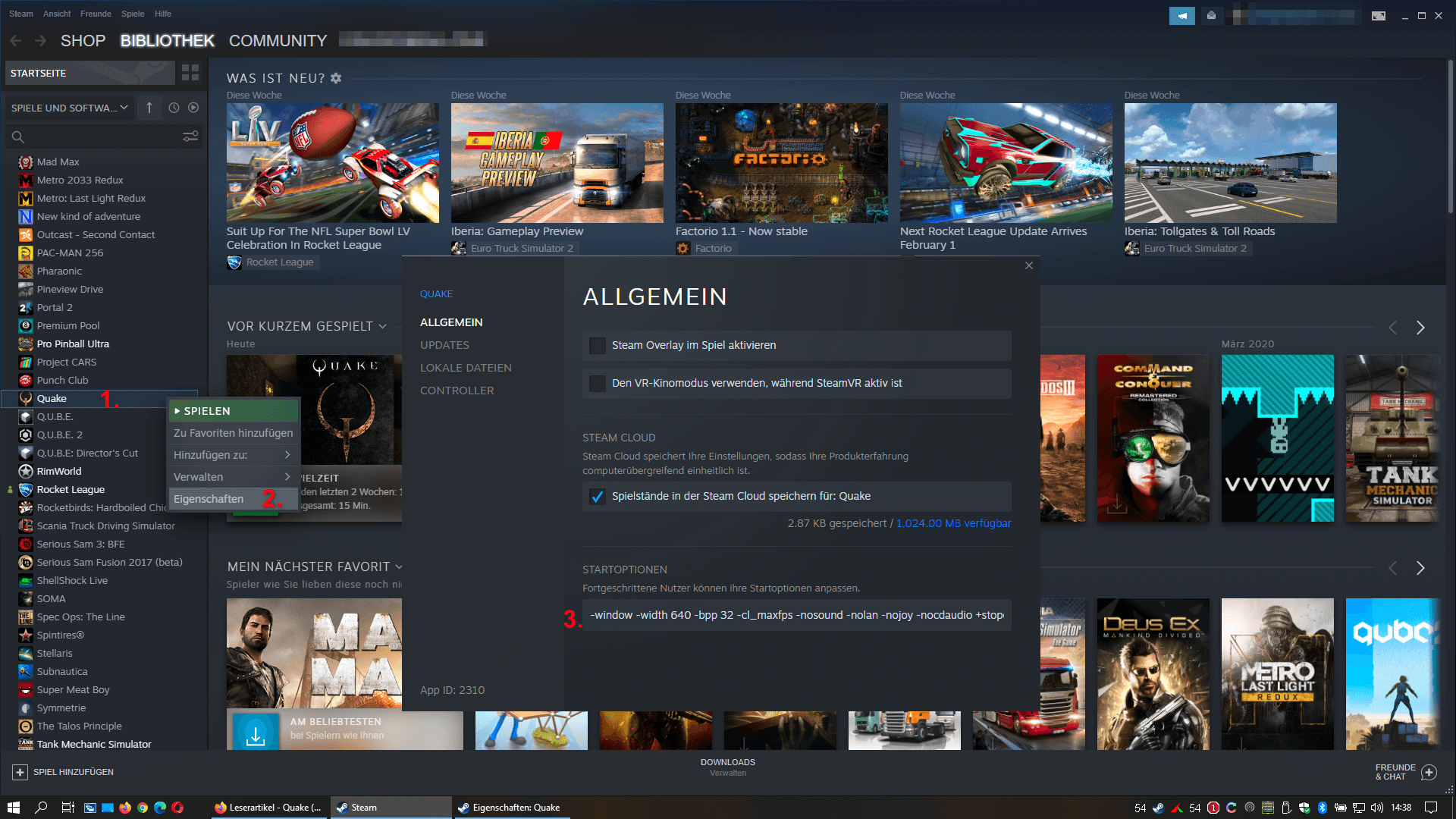Click the gear icon beside Was ist neu
This screenshot has height=819, width=1456.
(x=336, y=78)
